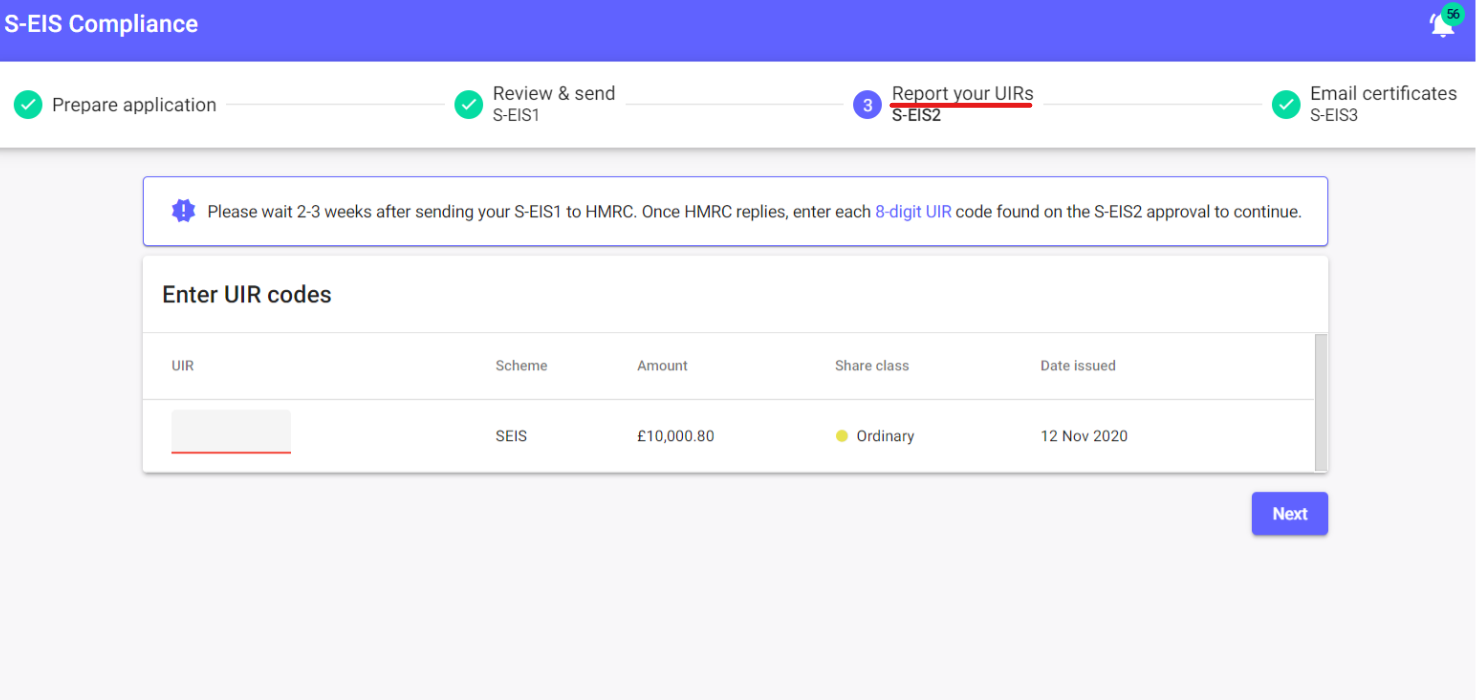Click the S-EIS Compliance title
Image resolution: width=1477 pixels, height=700 pixels.
pos(101,24)
